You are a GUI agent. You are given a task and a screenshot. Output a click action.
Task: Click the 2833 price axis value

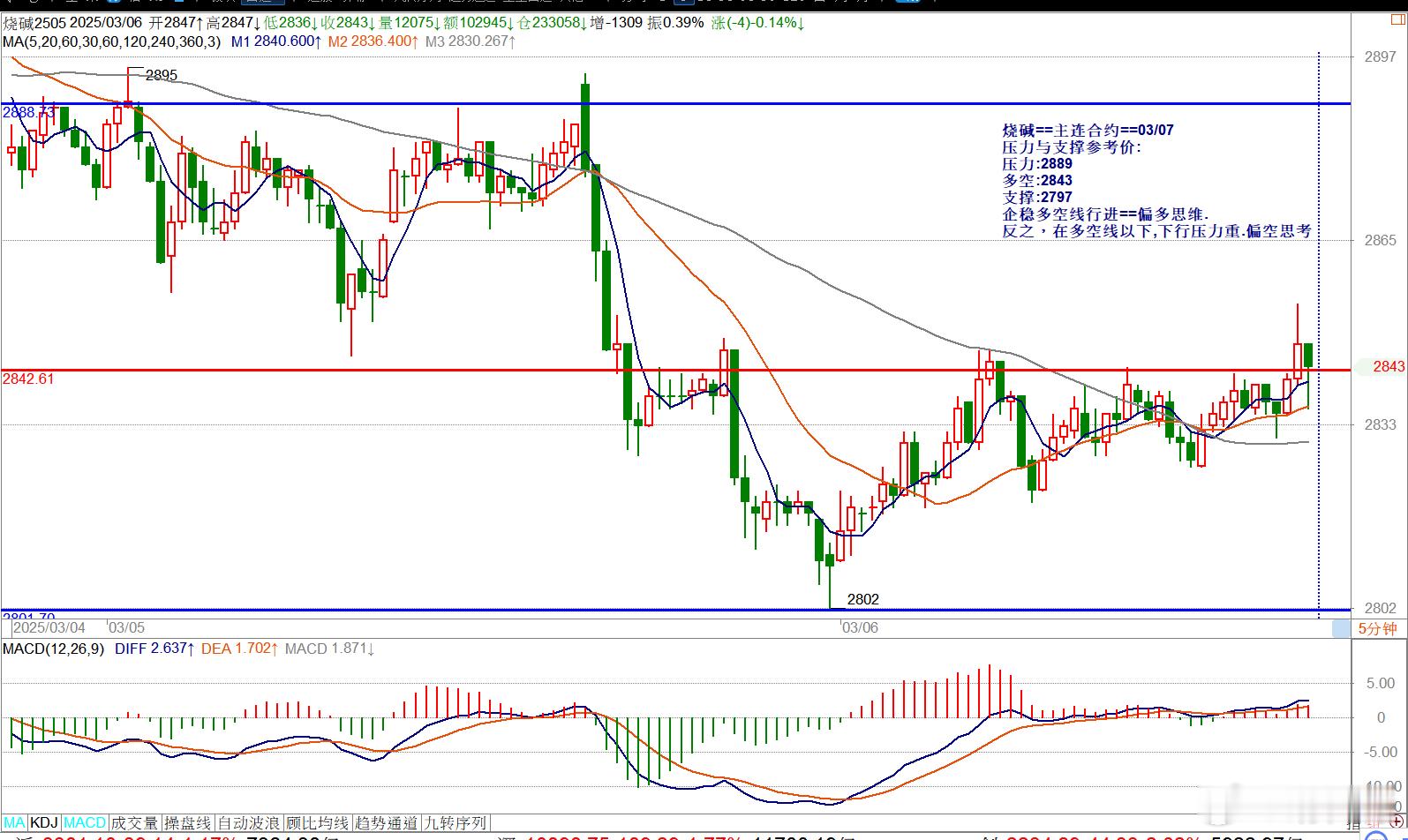click(x=1381, y=424)
